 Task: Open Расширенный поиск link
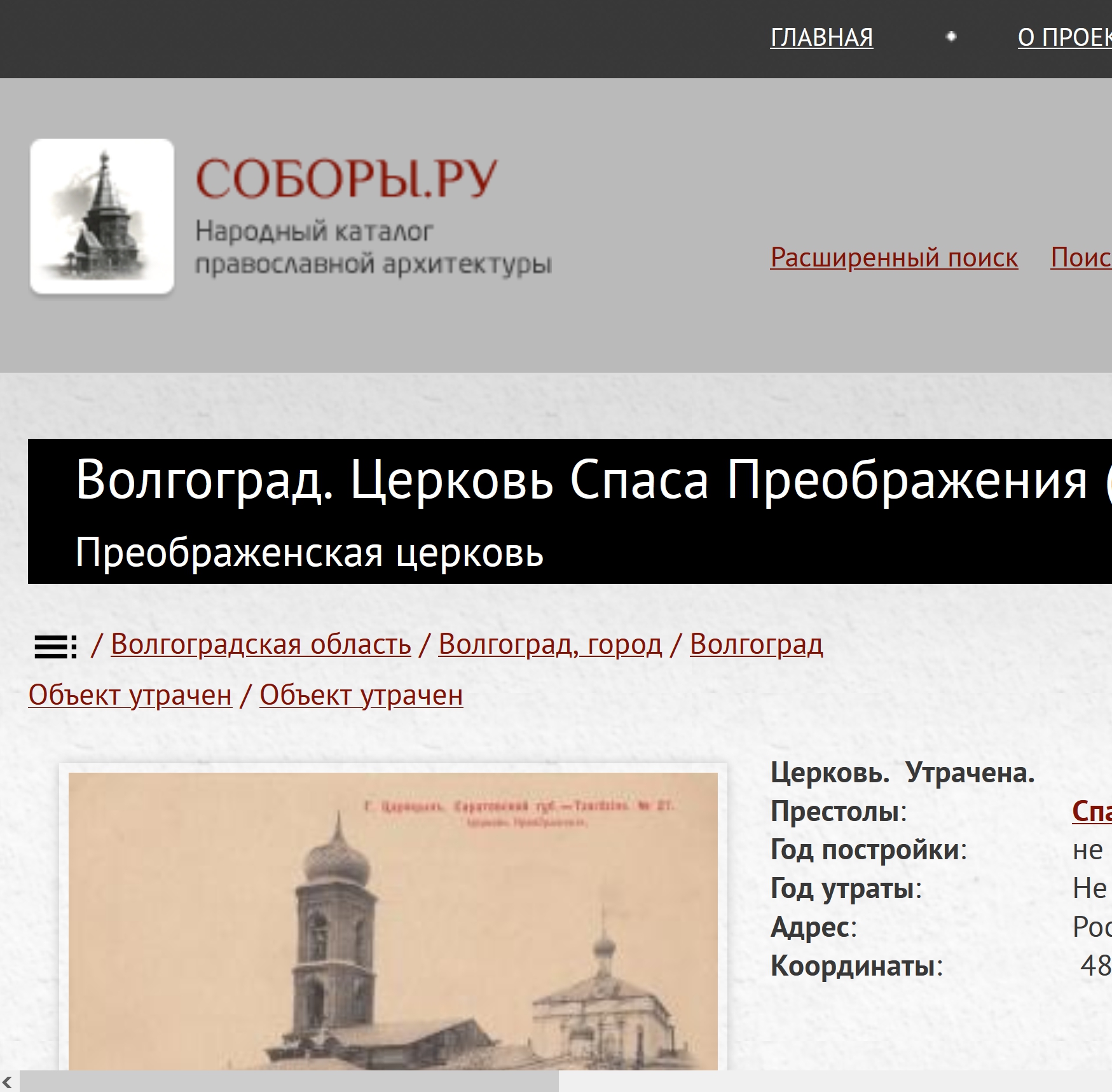click(x=894, y=258)
